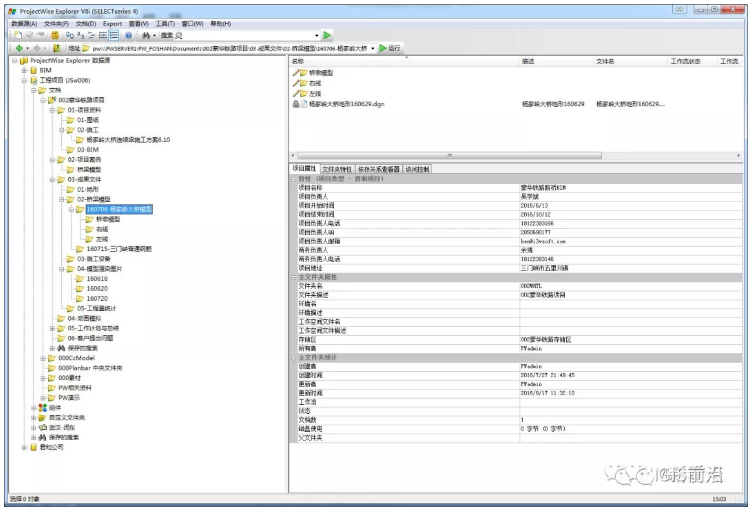Image resolution: width=751 pixels, height=515 pixels.
Task: Collapse the 04-模型渲染图片 folder
Action: tap(62, 269)
